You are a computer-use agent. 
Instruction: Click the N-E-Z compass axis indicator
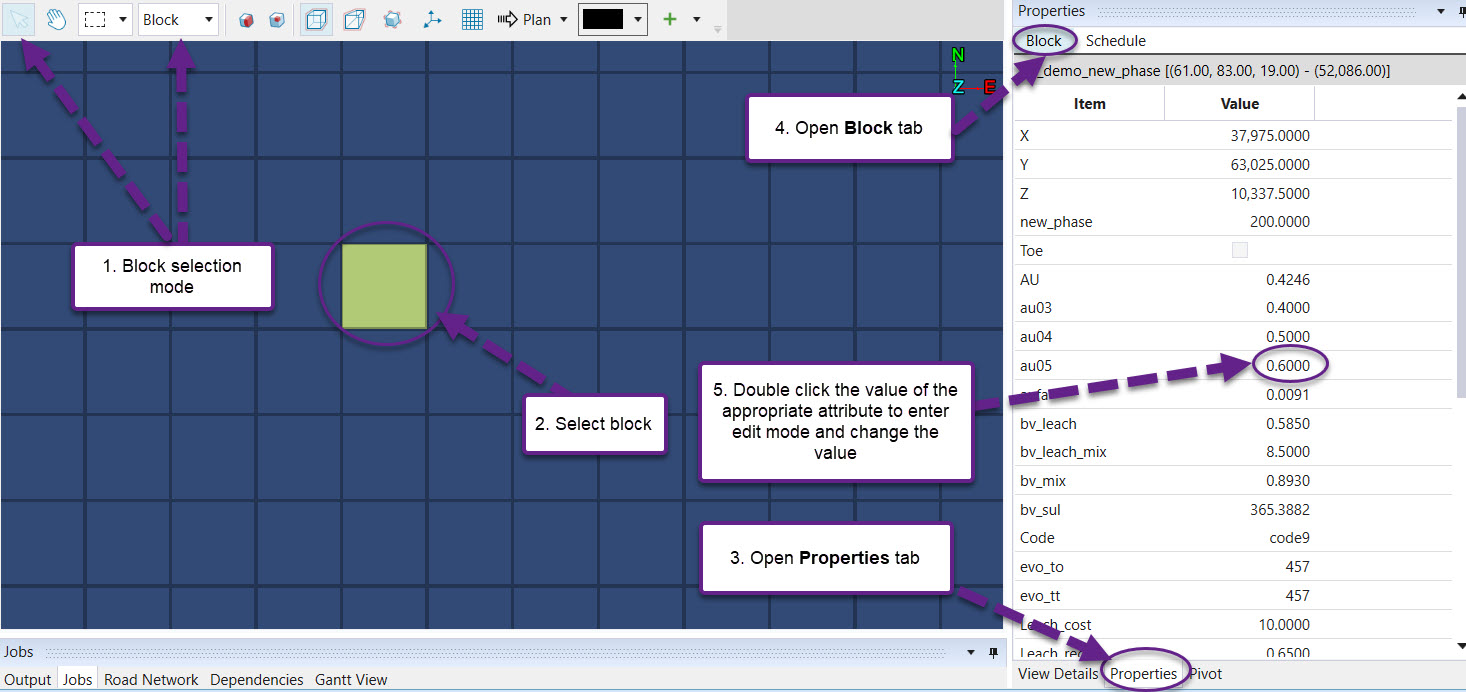(972, 72)
